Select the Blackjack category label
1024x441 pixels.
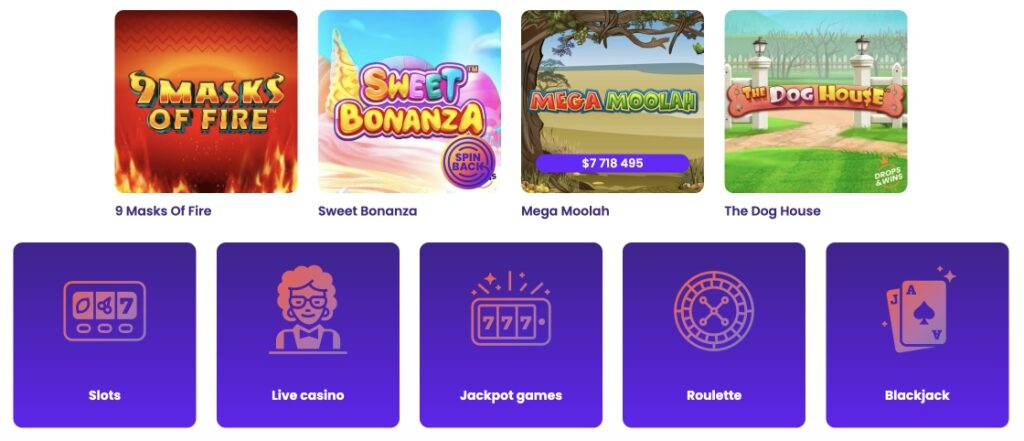coord(918,395)
